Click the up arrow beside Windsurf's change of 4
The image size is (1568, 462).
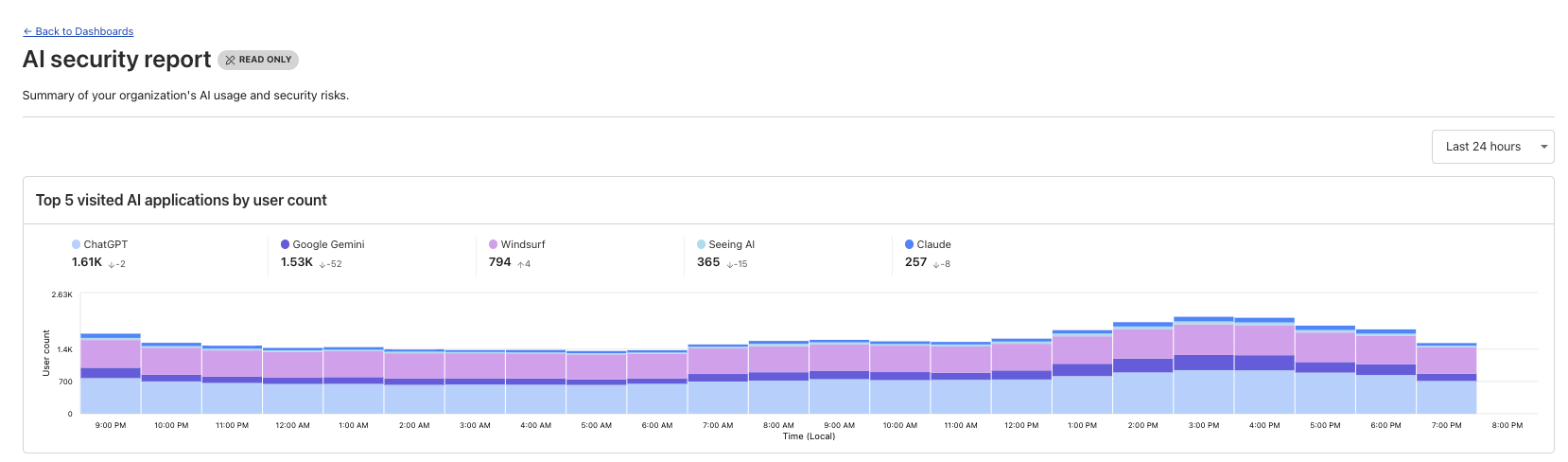coord(520,264)
